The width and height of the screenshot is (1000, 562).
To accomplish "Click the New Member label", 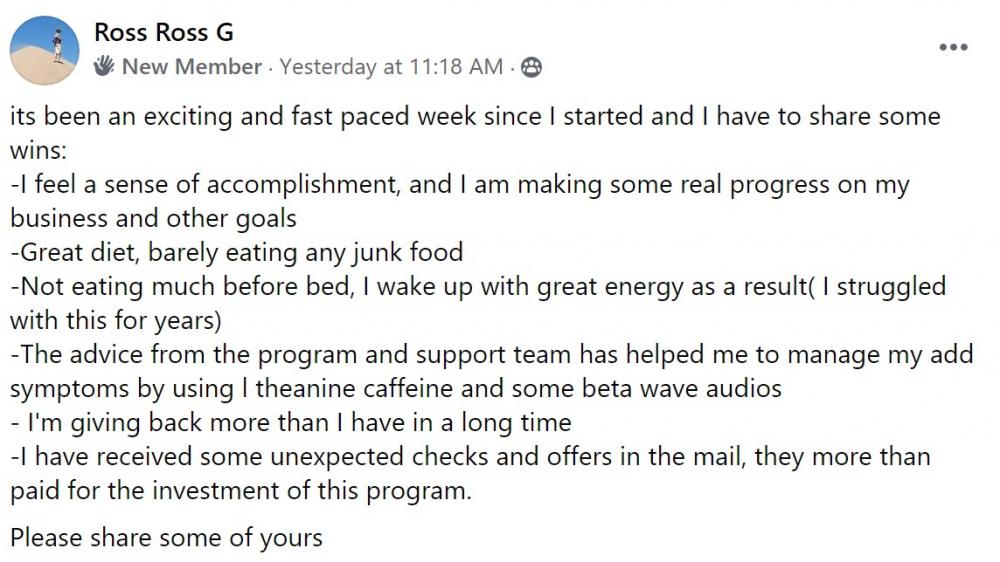I will coord(191,66).
